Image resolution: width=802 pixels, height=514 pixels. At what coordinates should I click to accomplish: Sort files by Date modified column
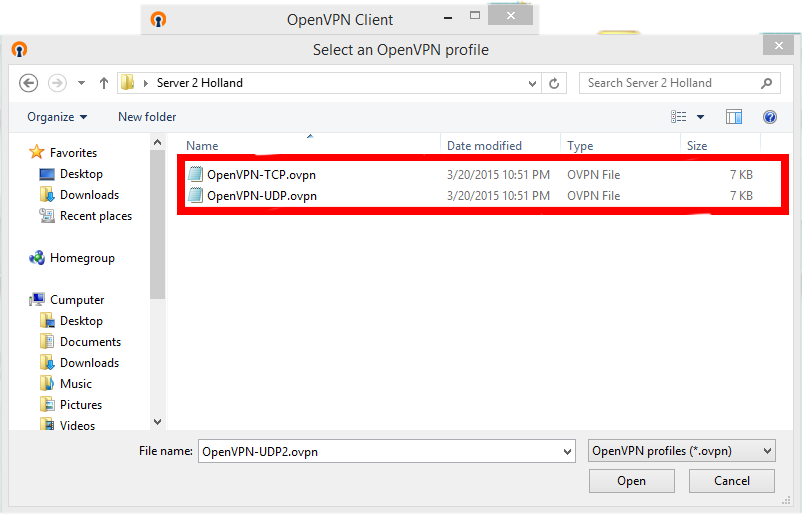(x=484, y=146)
